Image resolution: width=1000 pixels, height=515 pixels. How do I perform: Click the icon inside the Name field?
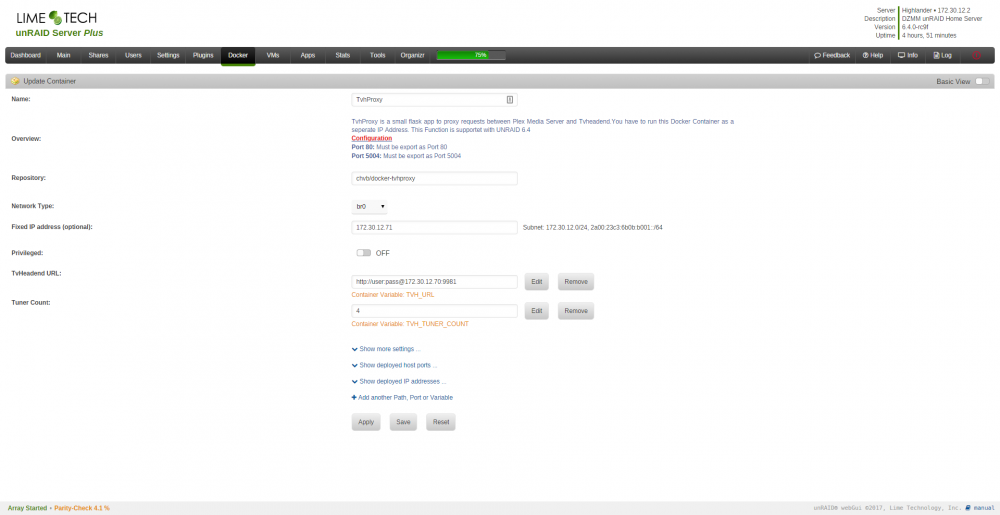pos(510,99)
